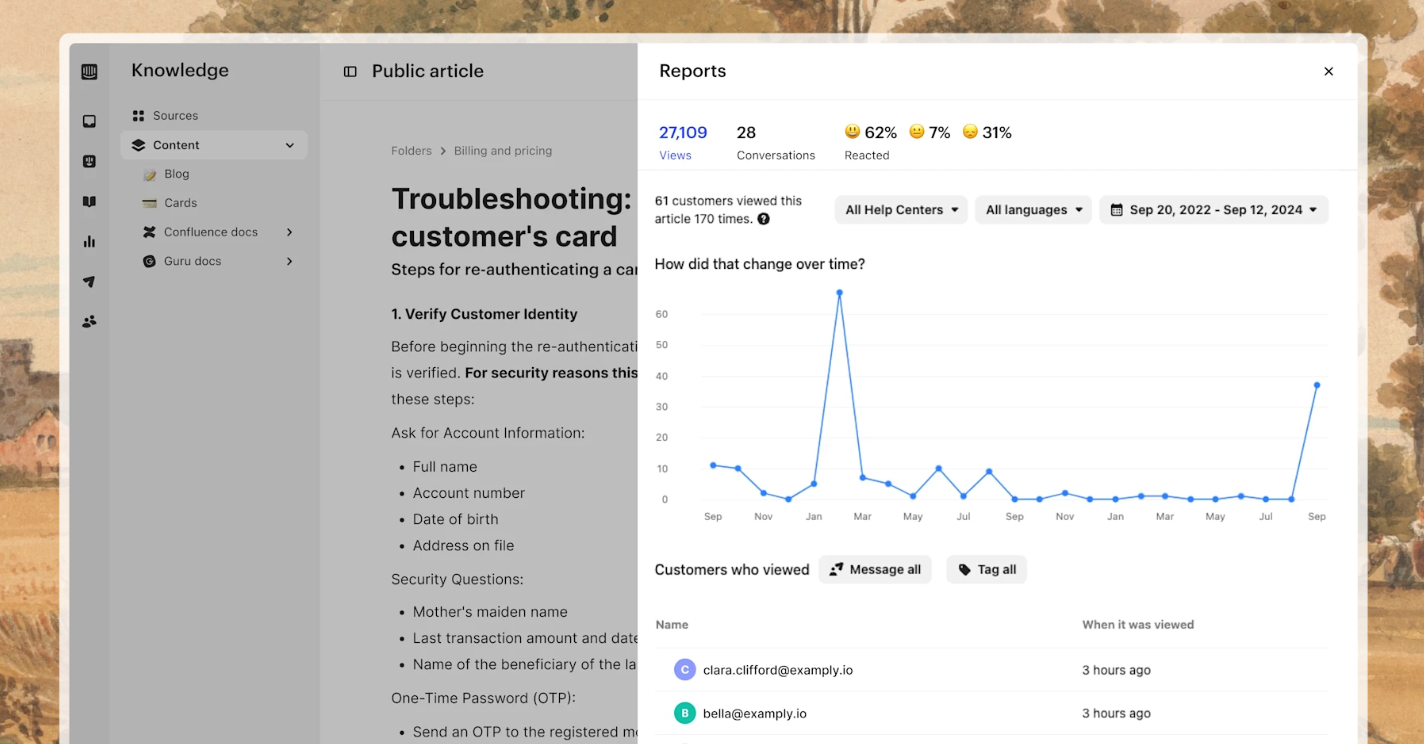This screenshot has width=1424, height=744.
Task: Expand the Confluence docs folder
Action: pos(290,232)
